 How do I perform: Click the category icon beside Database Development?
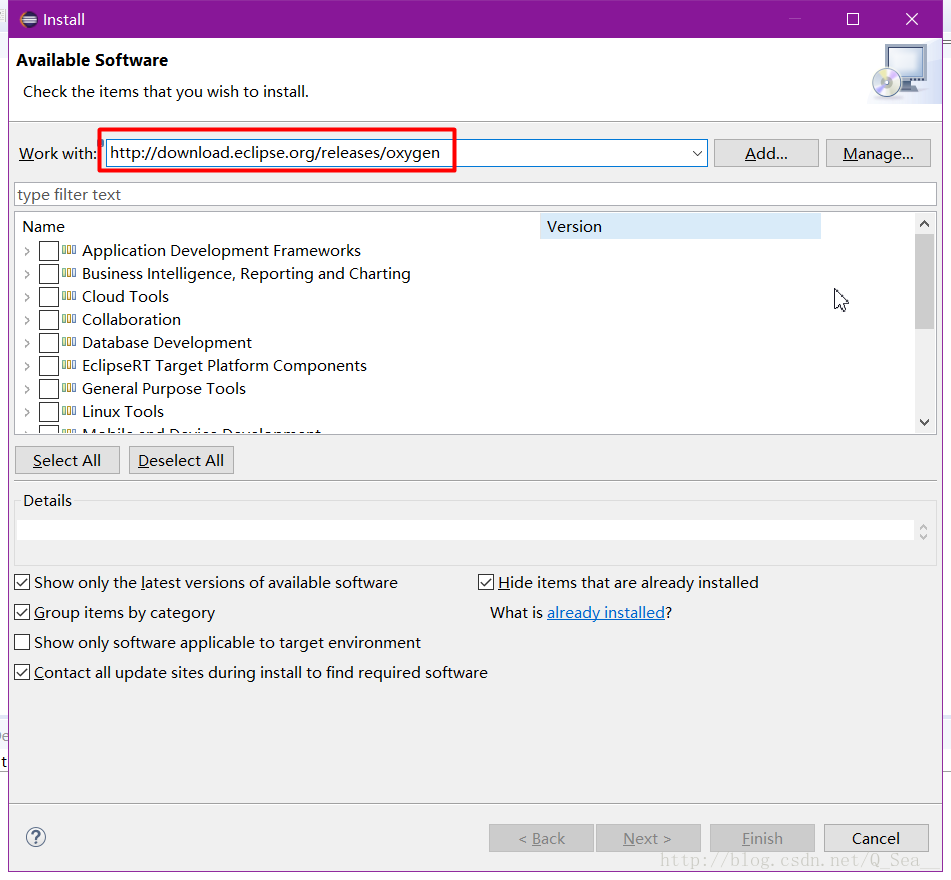click(x=69, y=342)
